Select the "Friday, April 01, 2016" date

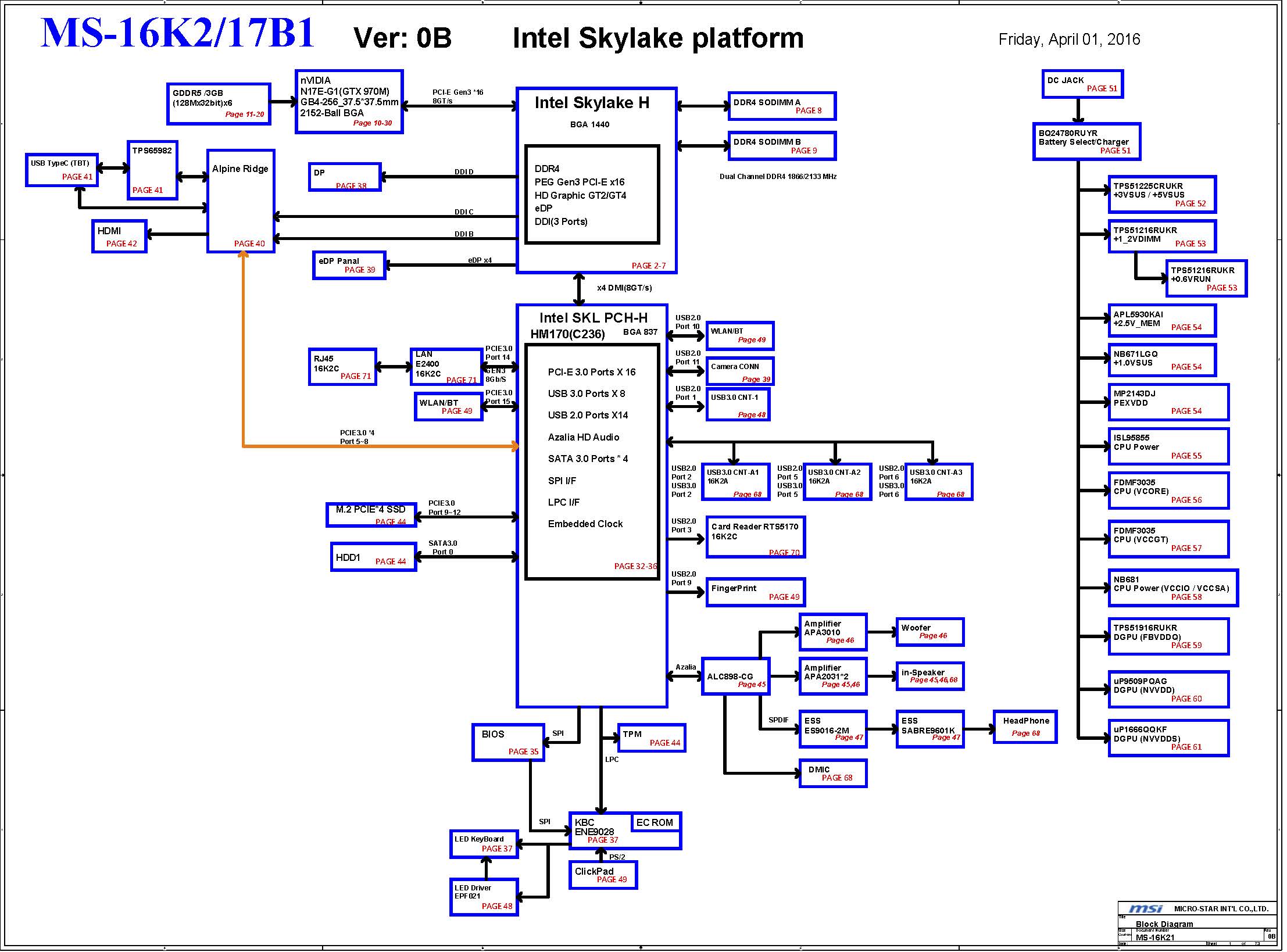(1069, 40)
